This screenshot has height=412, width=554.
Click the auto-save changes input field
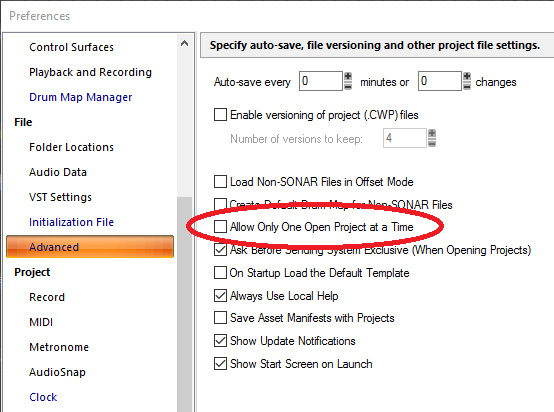[440, 81]
